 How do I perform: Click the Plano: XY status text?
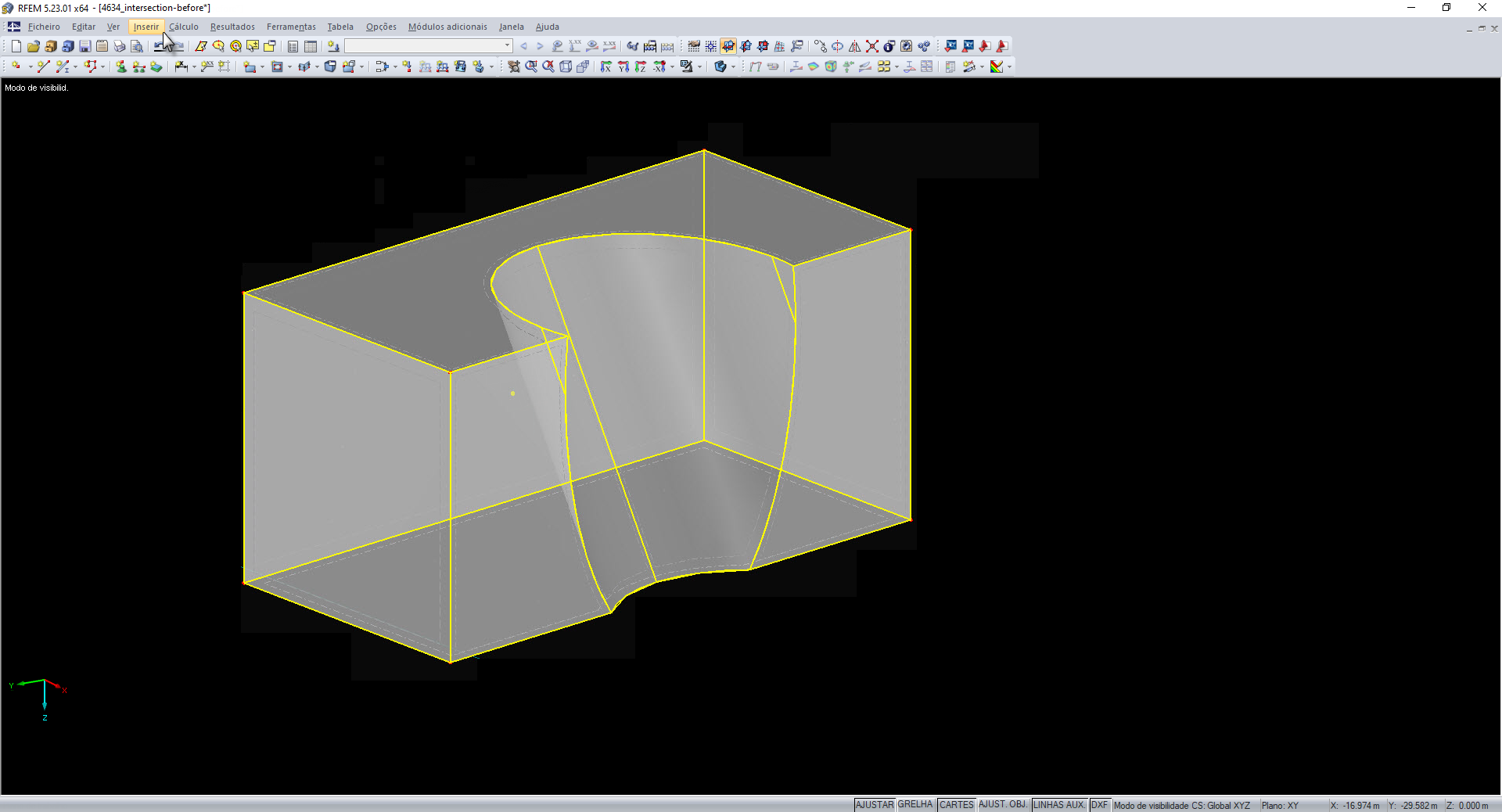1280,806
